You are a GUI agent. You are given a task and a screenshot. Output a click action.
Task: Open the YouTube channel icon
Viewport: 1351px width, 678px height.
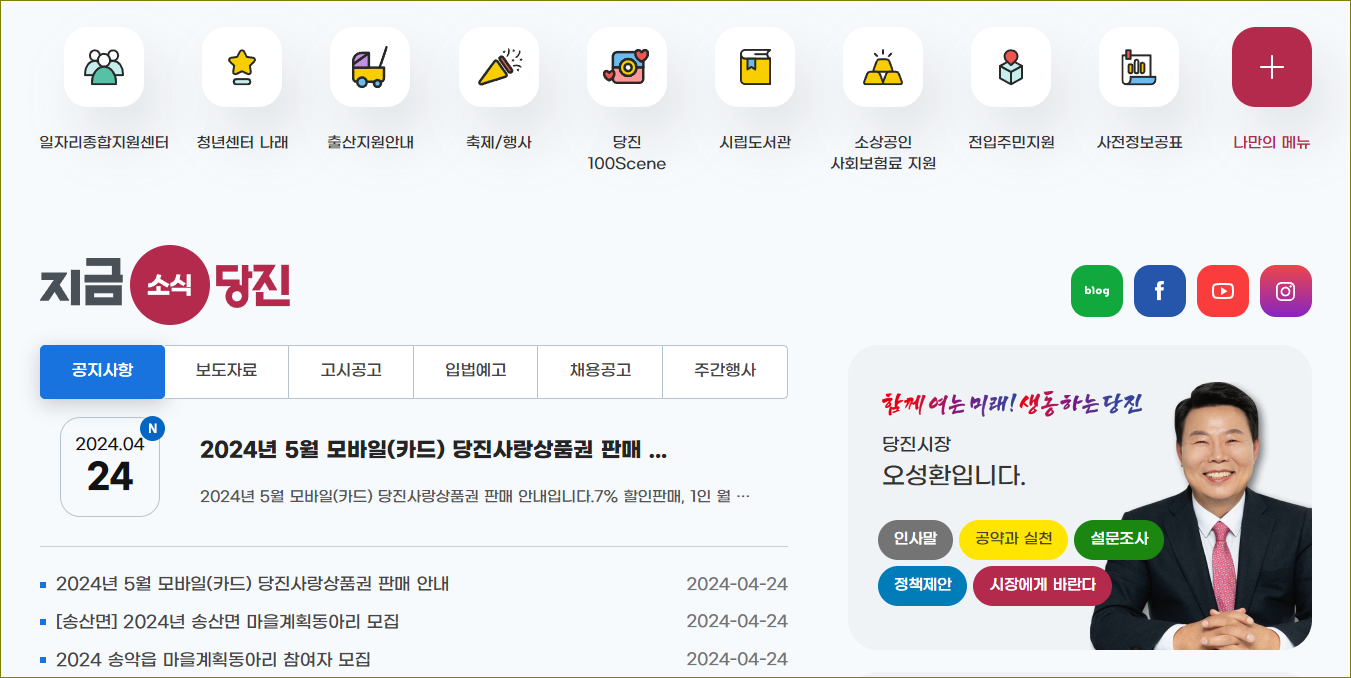click(x=1222, y=290)
